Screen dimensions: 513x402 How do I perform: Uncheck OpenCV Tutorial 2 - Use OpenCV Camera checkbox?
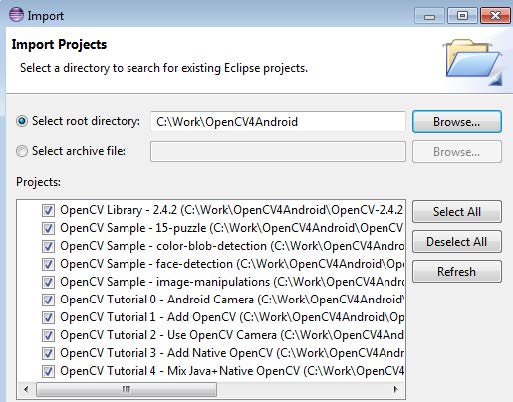(x=48, y=335)
